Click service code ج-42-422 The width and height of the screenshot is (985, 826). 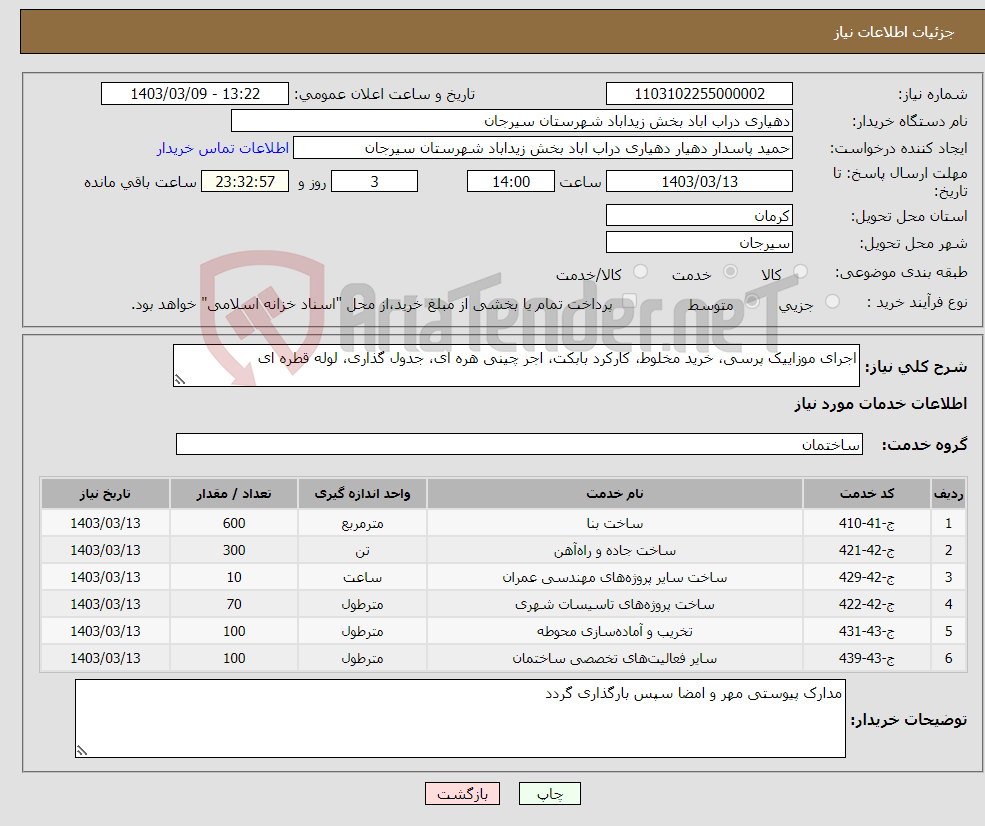pos(867,604)
